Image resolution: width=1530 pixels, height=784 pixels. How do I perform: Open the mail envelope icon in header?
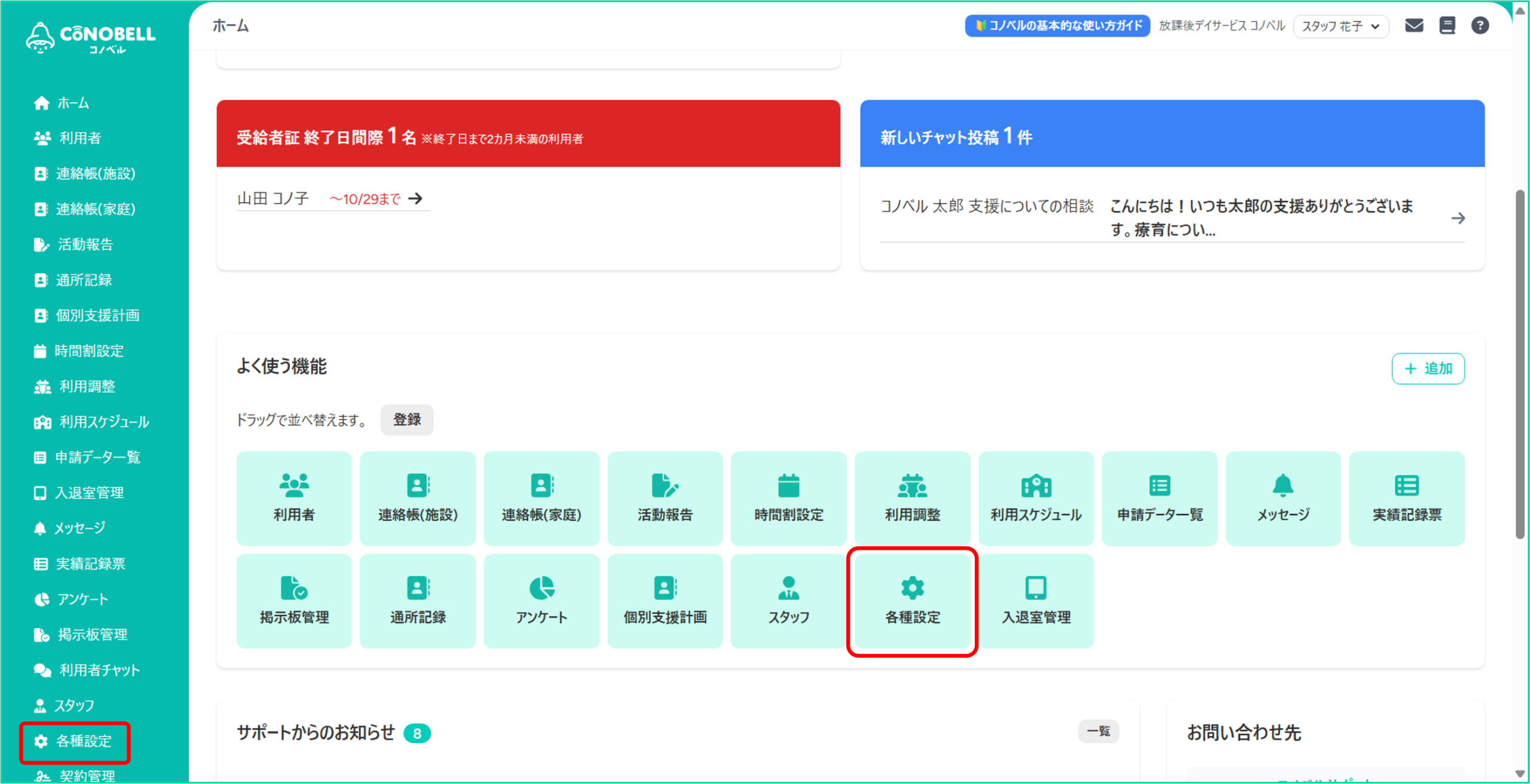point(1413,26)
